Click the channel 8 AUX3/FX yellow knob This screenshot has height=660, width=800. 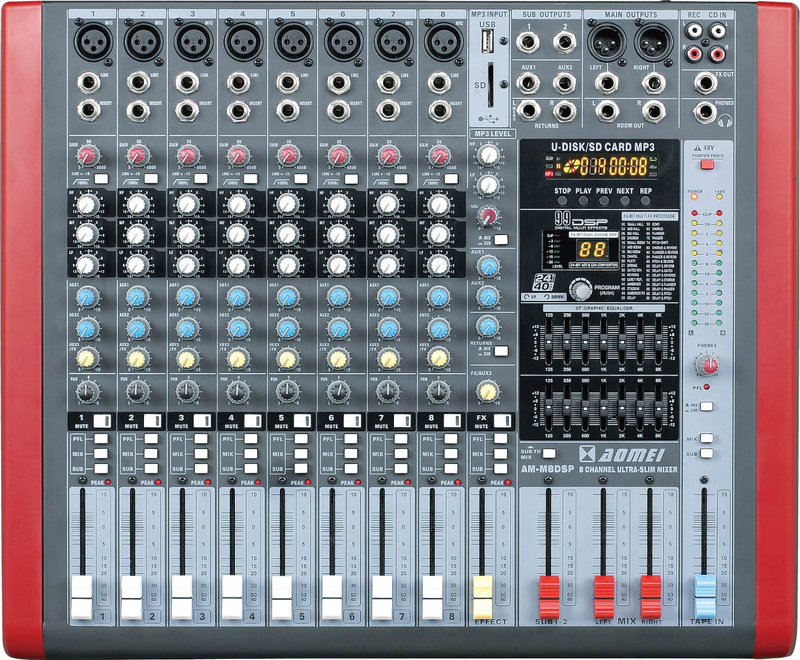(x=438, y=358)
